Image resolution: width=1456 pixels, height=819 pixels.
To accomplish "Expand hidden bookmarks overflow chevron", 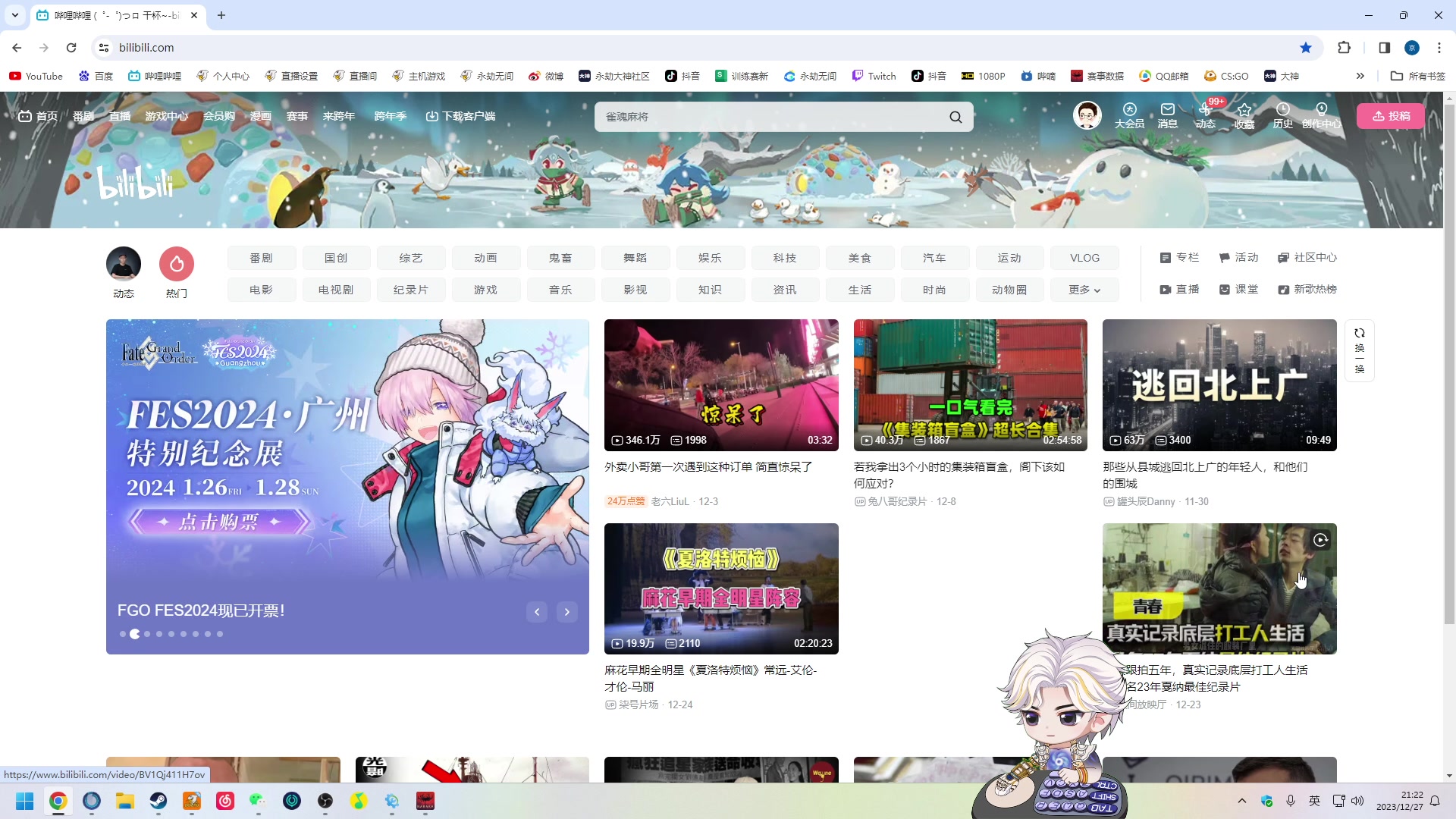I will click(x=1360, y=76).
